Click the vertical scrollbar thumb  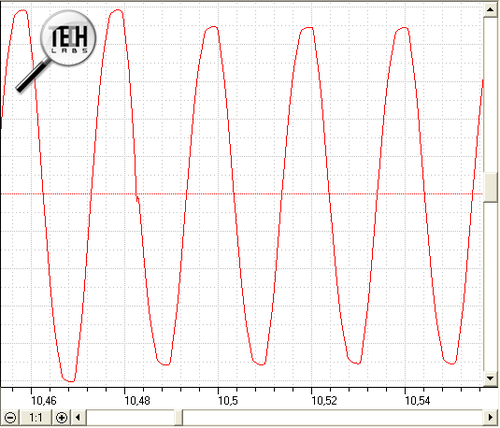pyautogui.click(x=490, y=187)
